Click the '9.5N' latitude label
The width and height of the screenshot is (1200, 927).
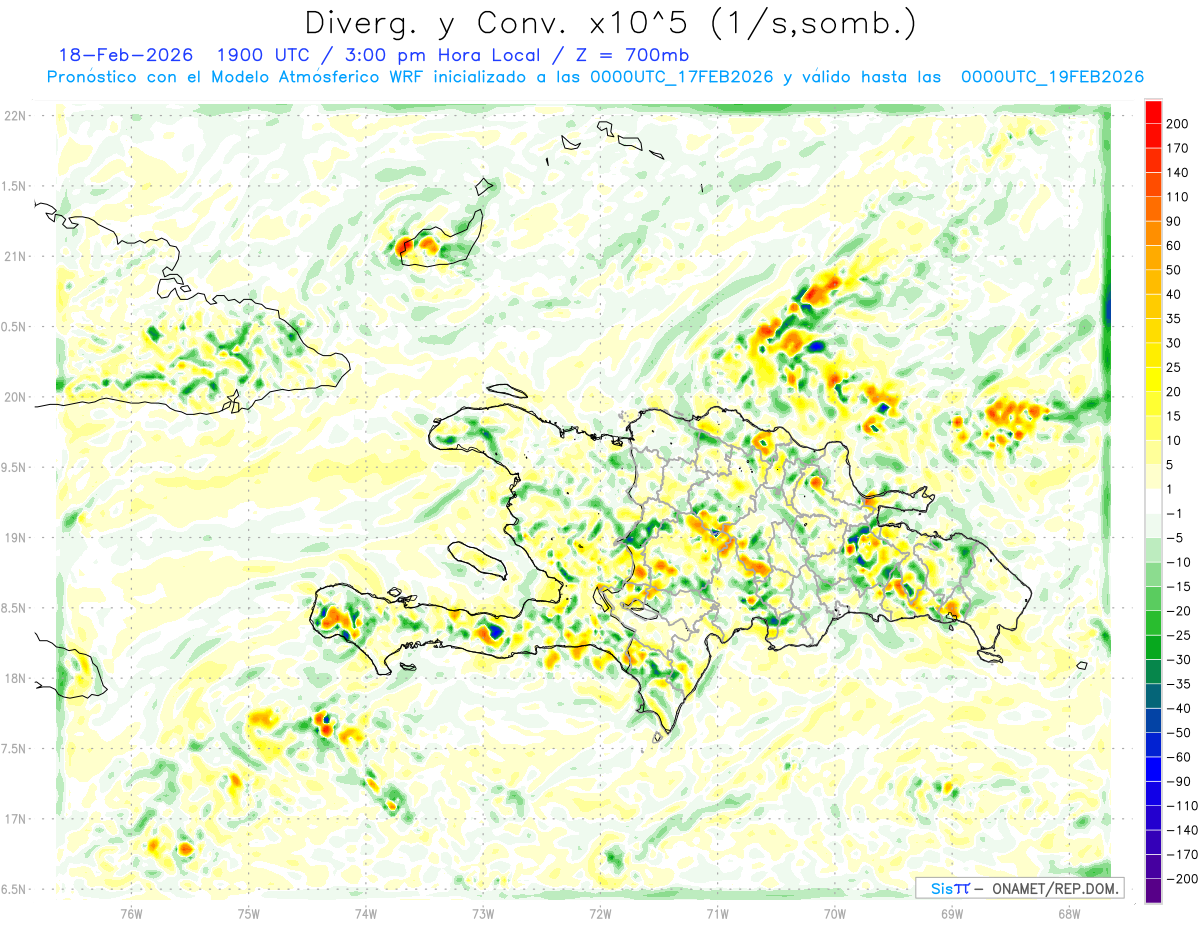coord(14,468)
